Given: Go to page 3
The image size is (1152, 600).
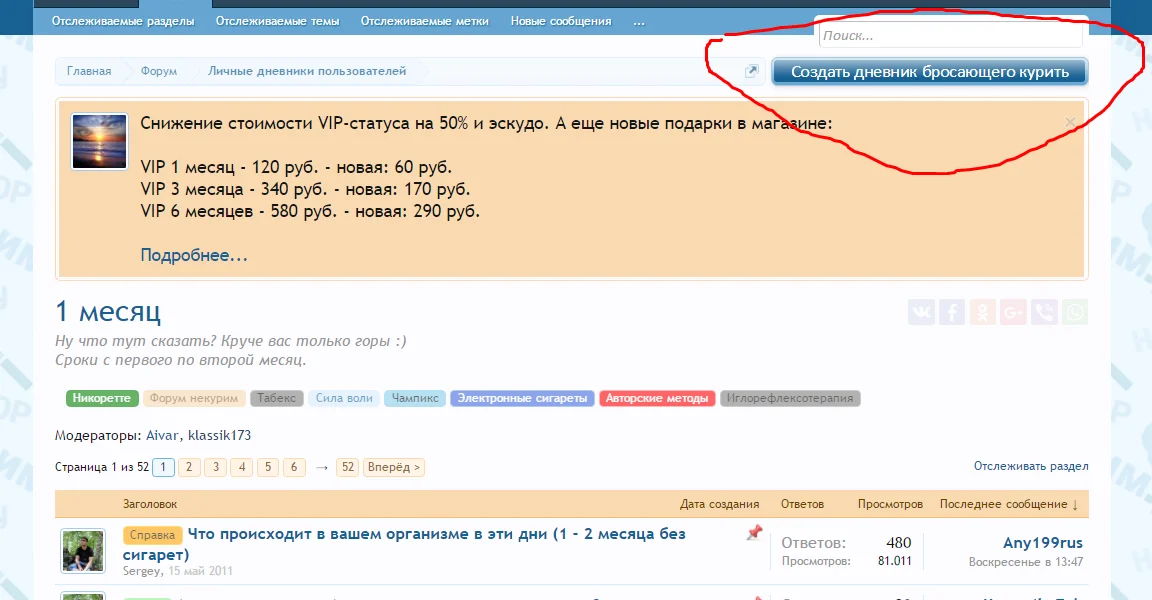Looking at the screenshot, I should 215,467.
